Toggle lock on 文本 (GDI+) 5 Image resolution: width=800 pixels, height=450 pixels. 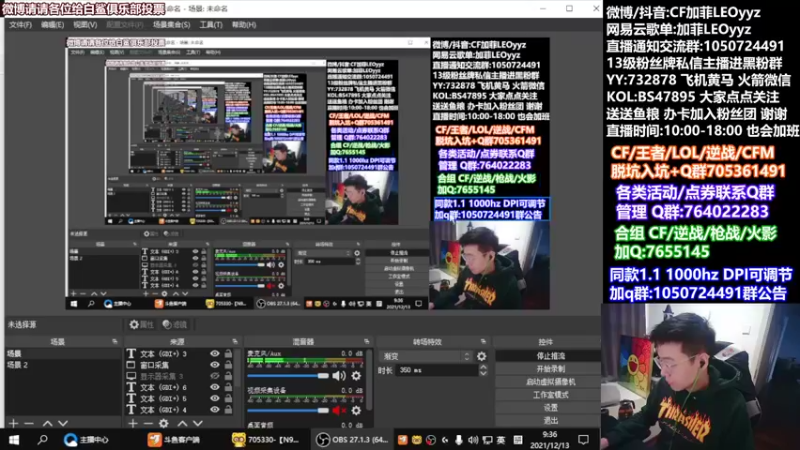(x=228, y=398)
